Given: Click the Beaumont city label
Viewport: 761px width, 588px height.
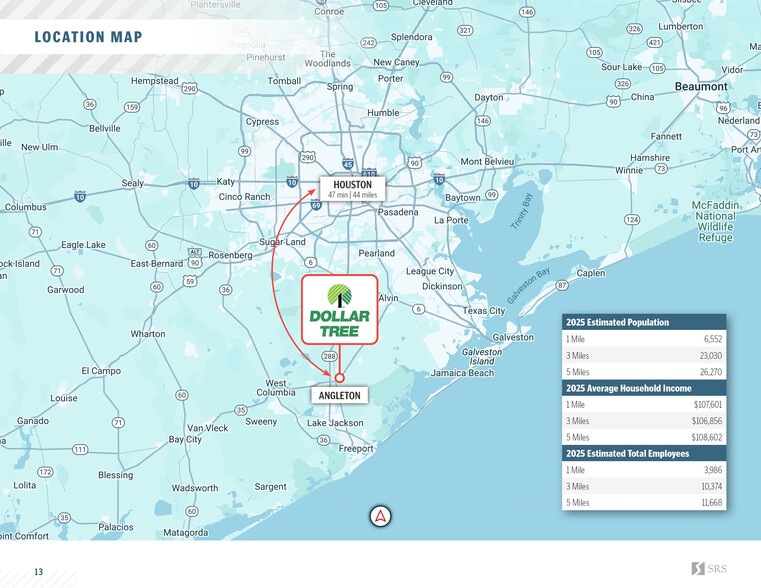Looking at the screenshot, I should pos(701,86).
